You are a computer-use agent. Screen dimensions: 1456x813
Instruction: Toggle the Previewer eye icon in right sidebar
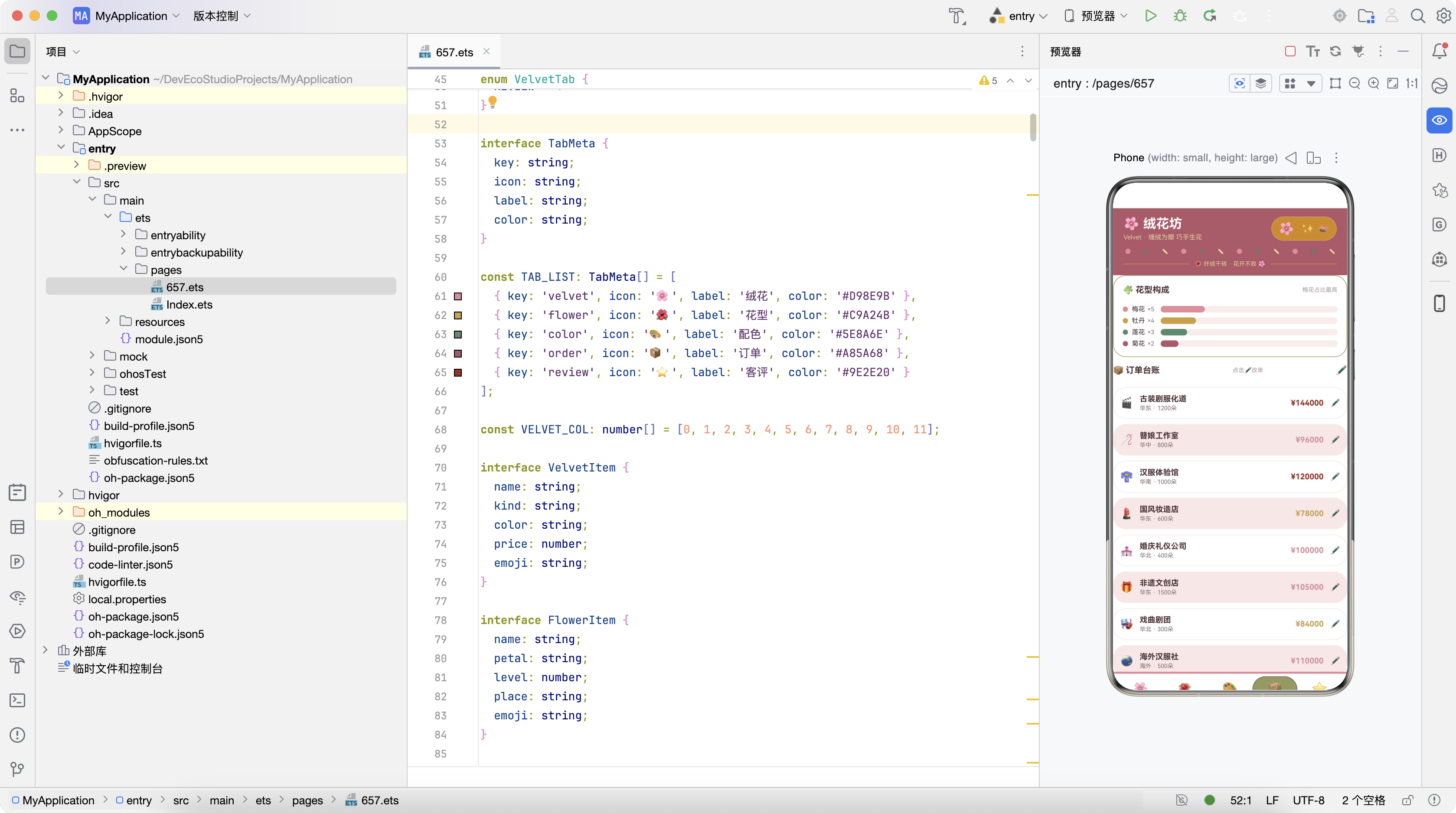tap(1439, 120)
